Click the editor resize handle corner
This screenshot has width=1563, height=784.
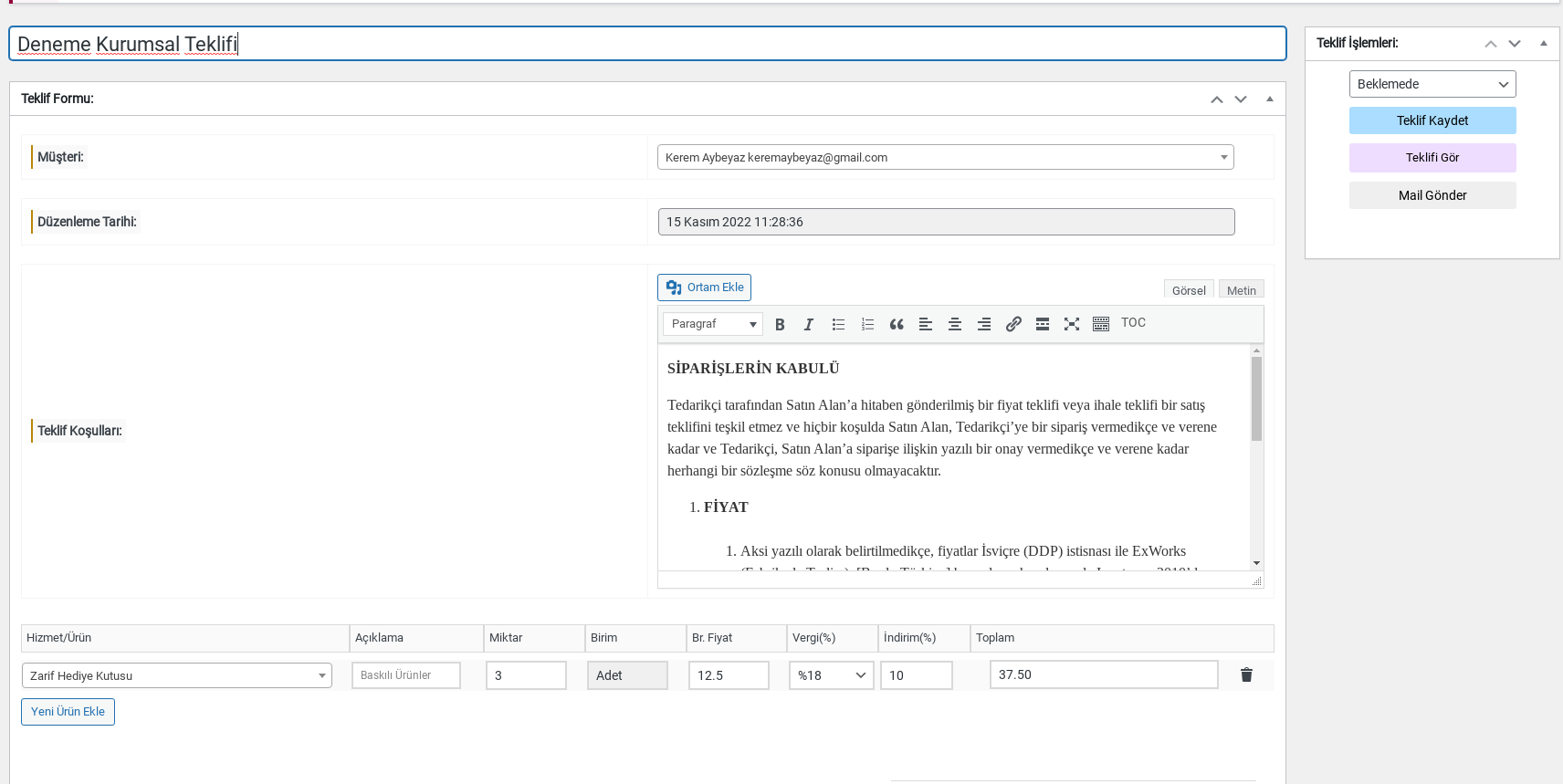pos(1257,580)
